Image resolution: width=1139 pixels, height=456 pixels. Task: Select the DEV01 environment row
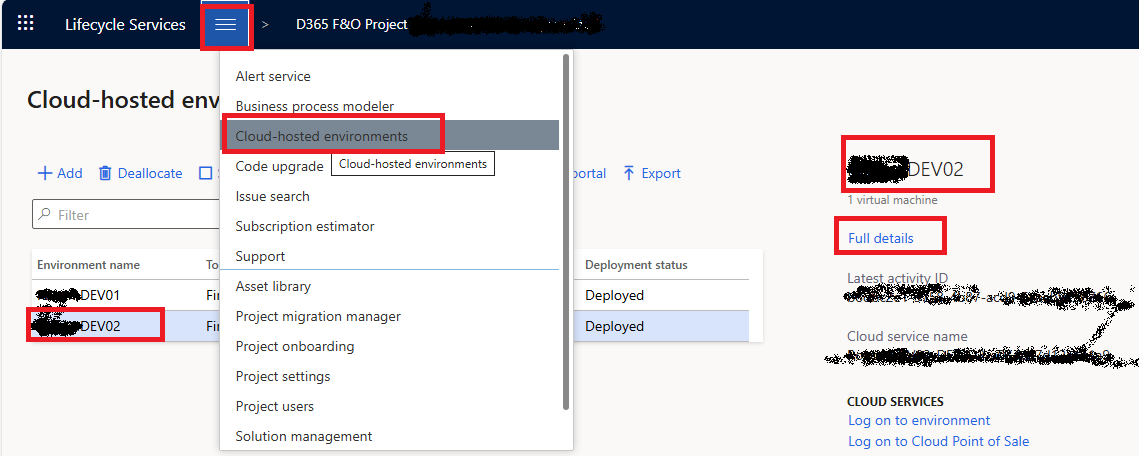(x=390, y=296)
